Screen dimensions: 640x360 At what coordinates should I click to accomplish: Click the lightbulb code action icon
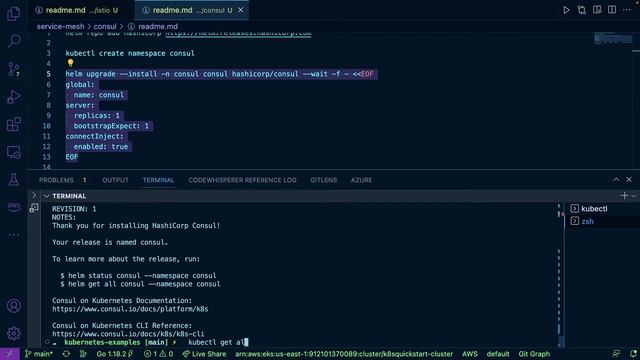click(70, 63)
